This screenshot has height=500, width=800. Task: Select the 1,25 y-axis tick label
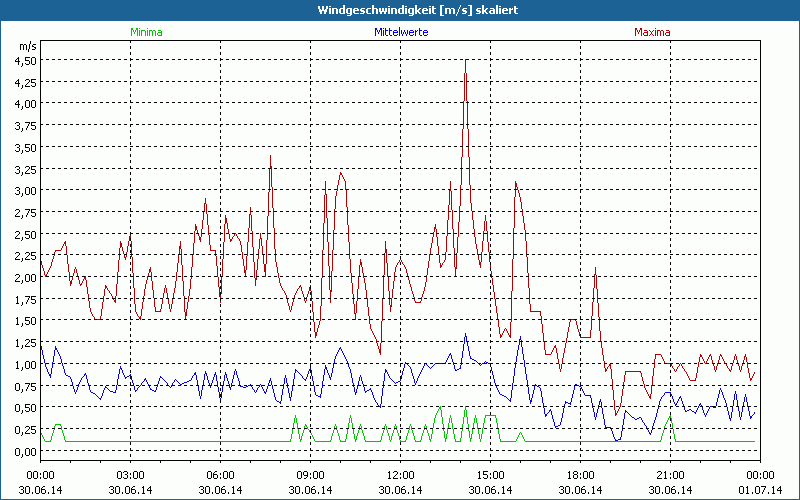[x=25, y=343]
